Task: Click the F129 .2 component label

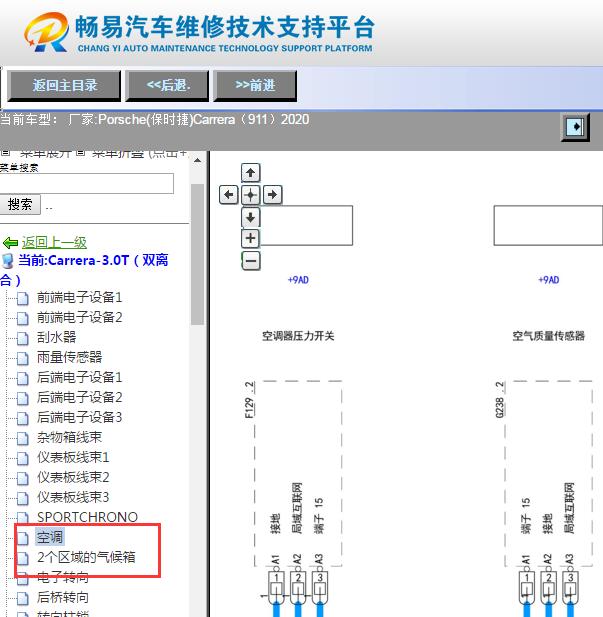Action: [x=249, y=399]
